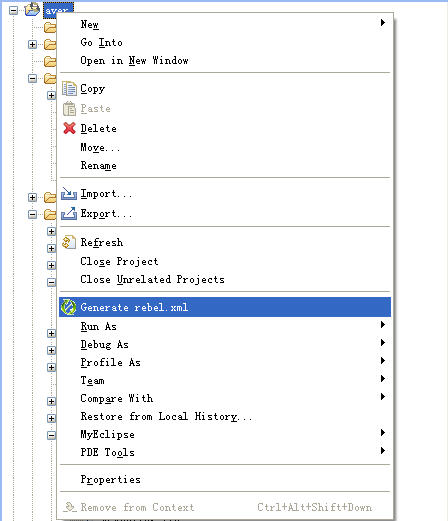The height and width of the screenshot is (521, 448).
Task: Click the Remove from Context icon
Action: tap(70, 507)
